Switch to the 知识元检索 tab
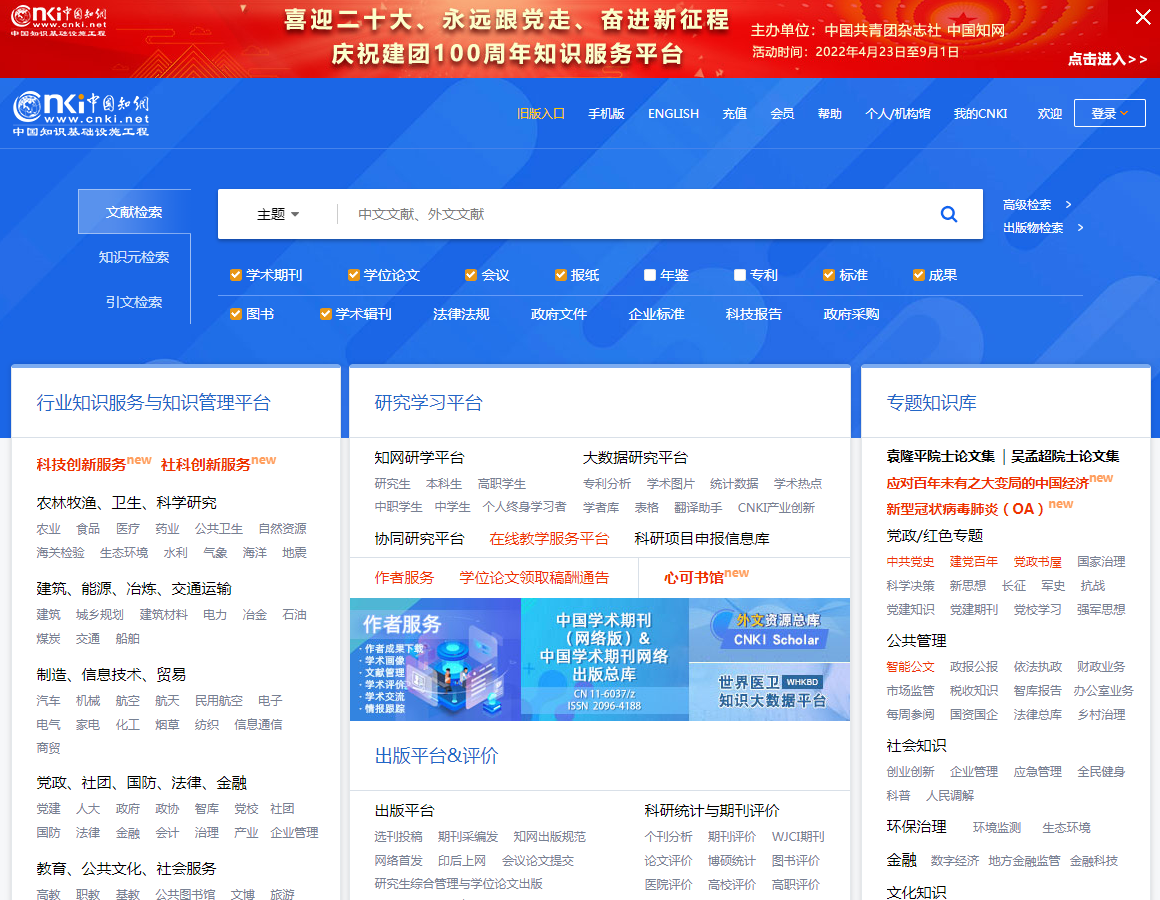1160x900 pixels. coord(134,257)
